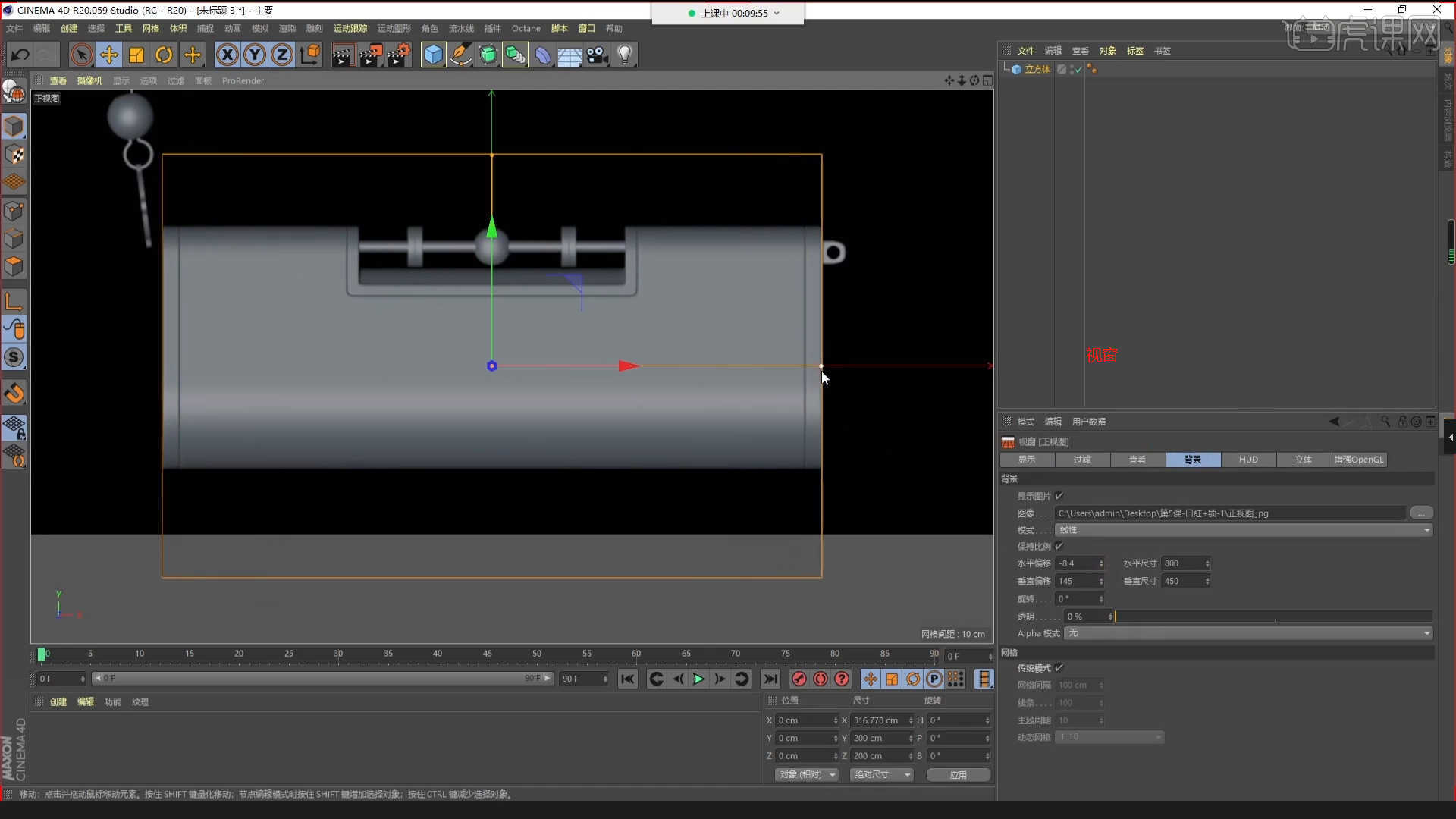Click frame 45 on the timeline ruler
Screen dimensions: 1456x819
487,654
